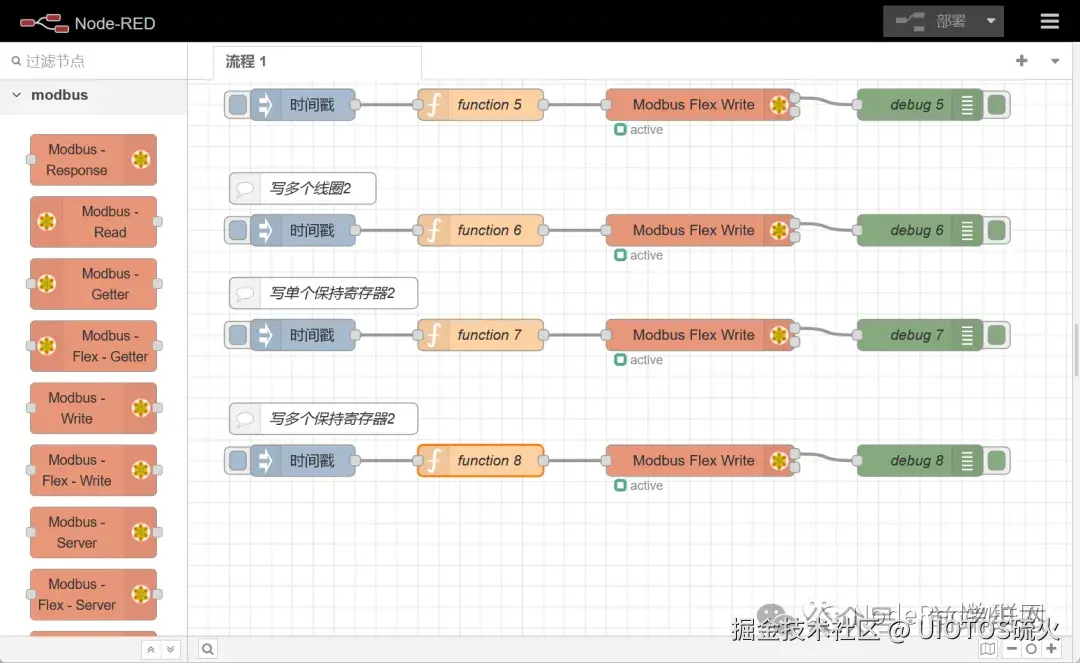Viewport: 1080px width, 663px height.
Task: Toggle the debug 8 output button
Action: (x=996, y=461)
